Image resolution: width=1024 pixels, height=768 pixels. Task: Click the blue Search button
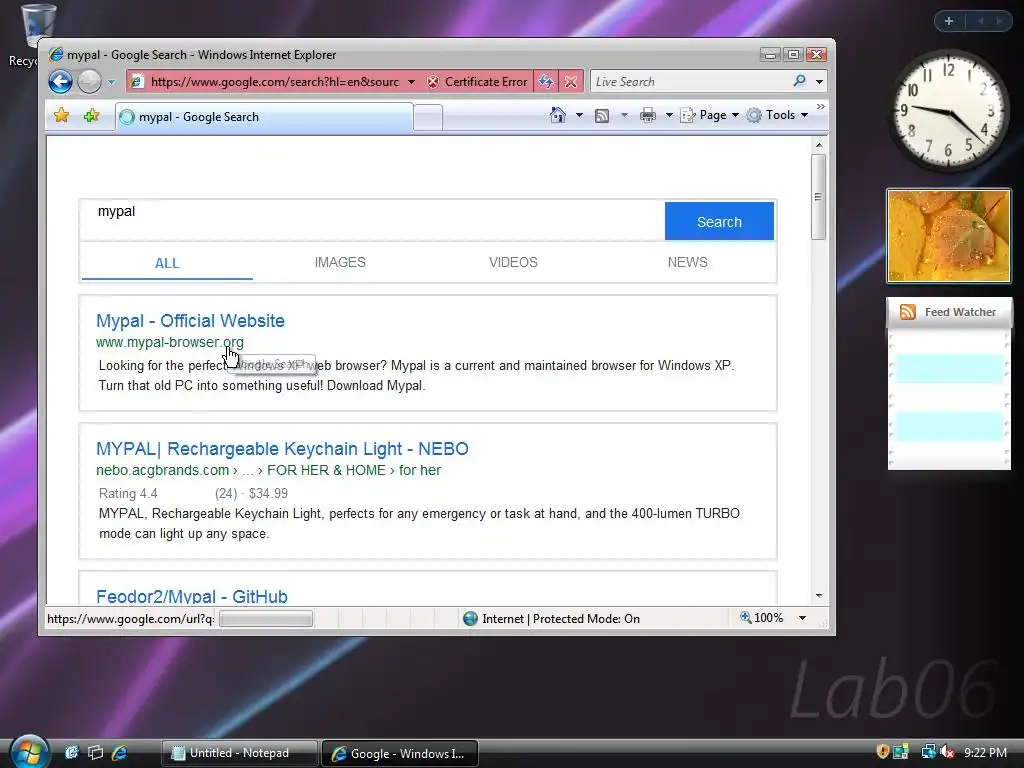719,221
